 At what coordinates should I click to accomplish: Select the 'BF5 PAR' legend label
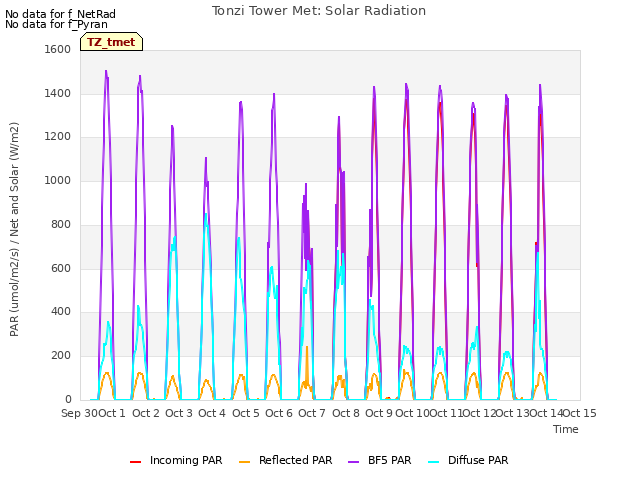click(x=389, y=460)
